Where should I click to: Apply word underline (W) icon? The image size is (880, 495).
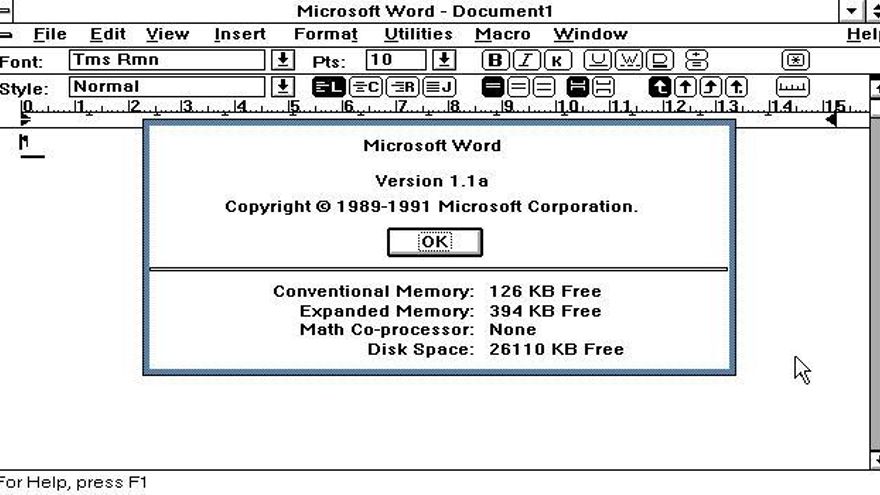pyautogui.click(x=629, y=61)
